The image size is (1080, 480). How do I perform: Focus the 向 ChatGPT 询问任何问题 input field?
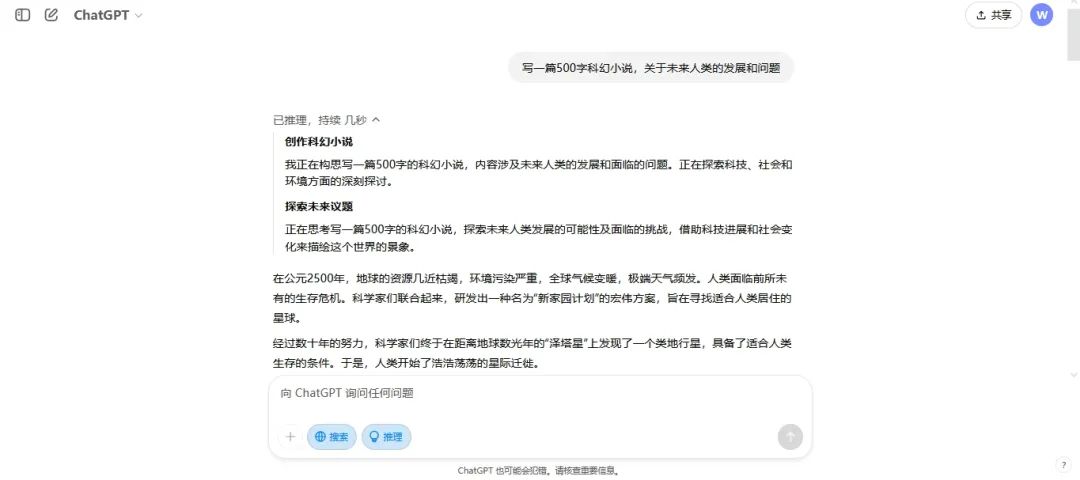tap(540, 394)
